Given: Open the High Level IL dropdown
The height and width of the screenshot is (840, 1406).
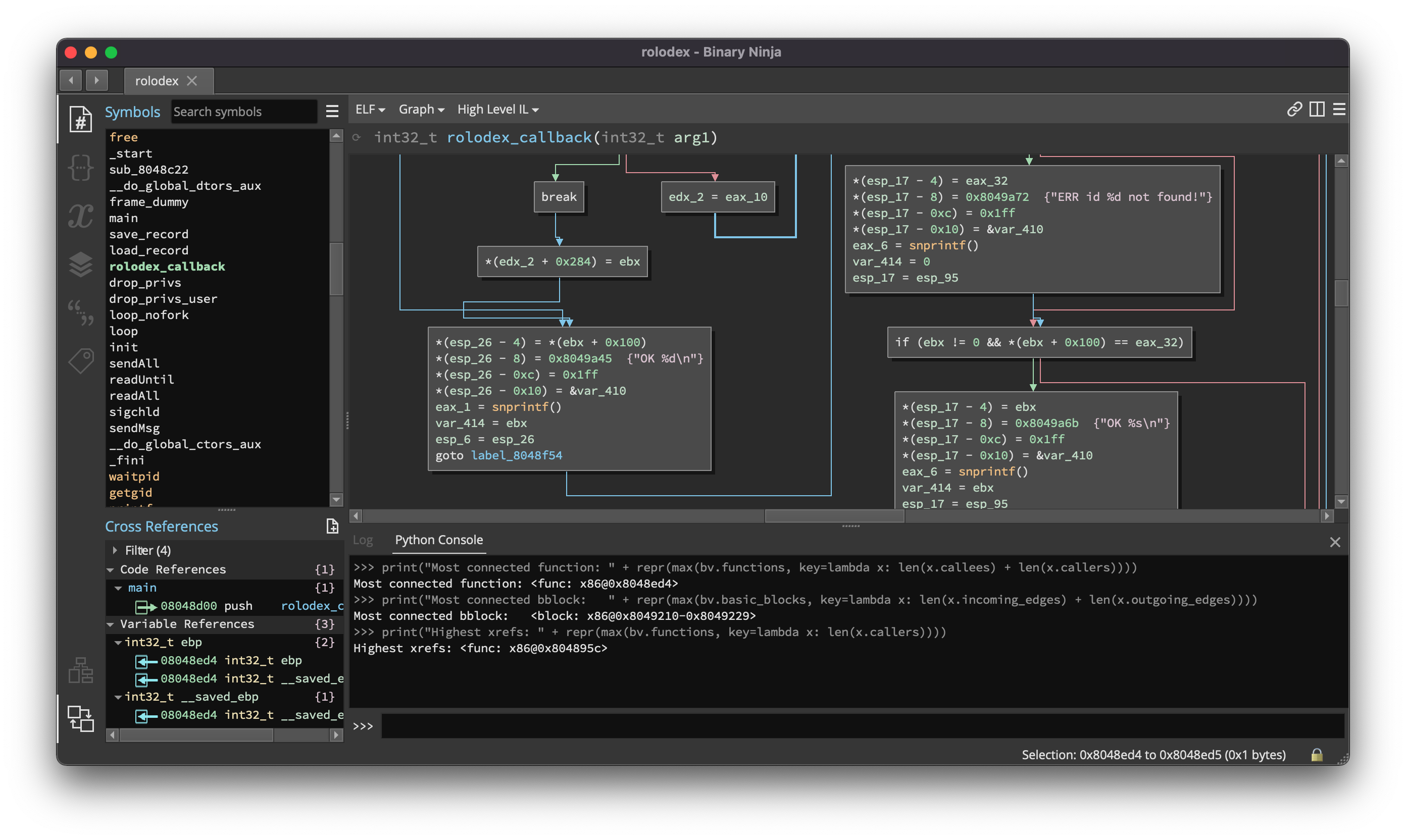Looking at the screenshot, I should click(x=498, y=109).
